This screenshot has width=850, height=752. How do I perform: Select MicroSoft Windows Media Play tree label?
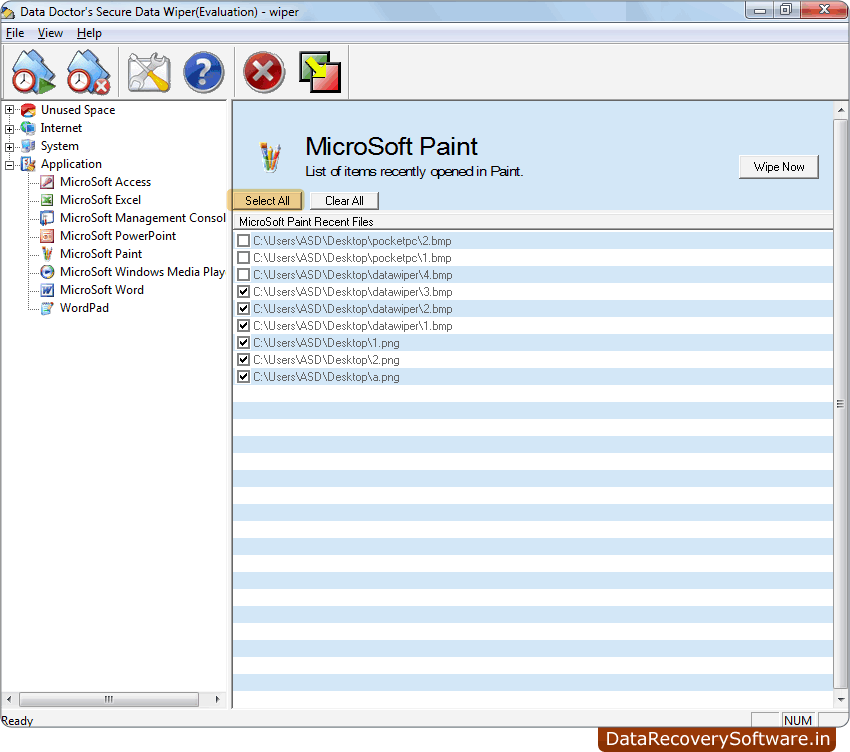tap(142, 272)
